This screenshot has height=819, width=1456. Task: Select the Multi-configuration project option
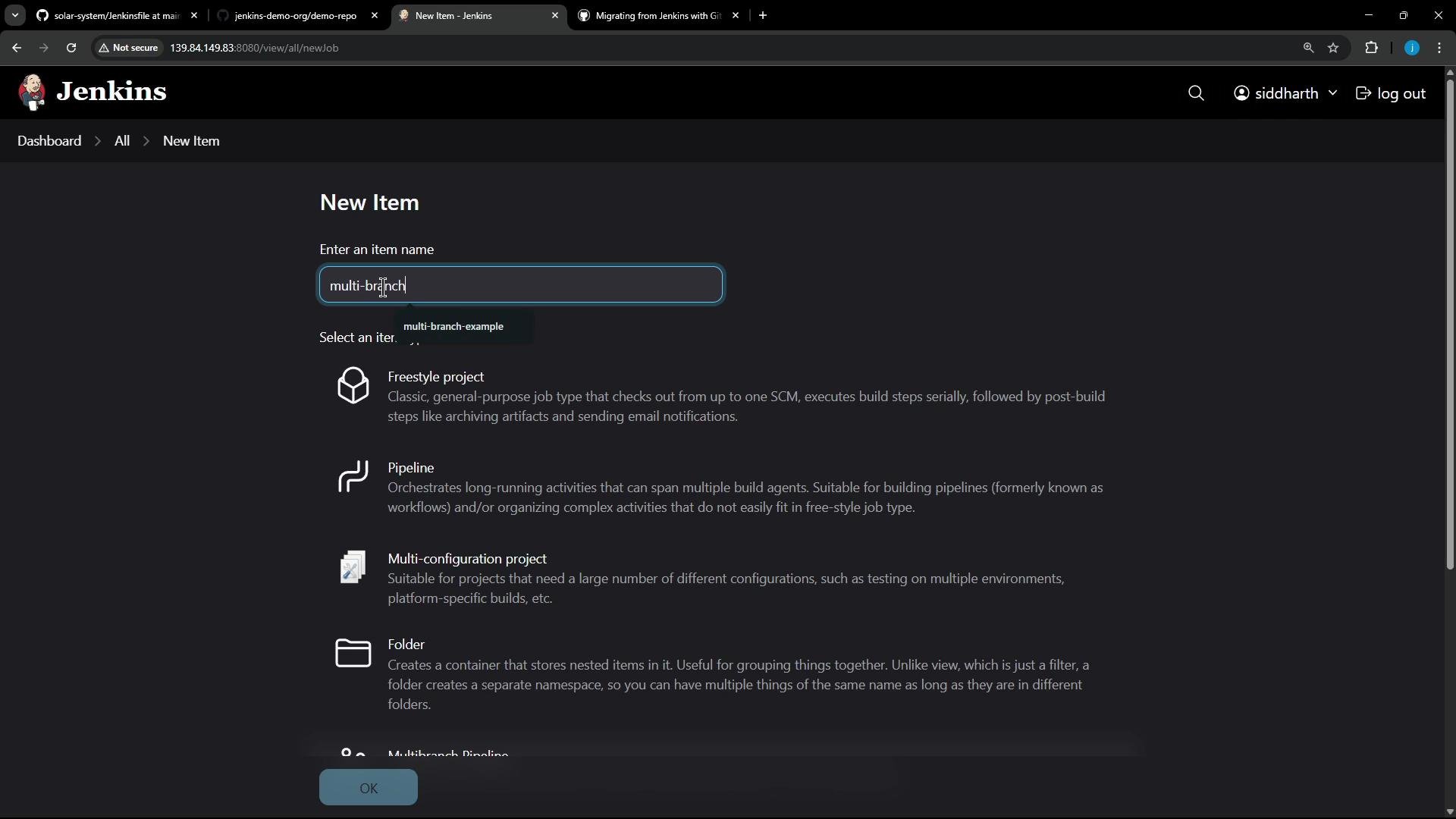coord(467,559)
